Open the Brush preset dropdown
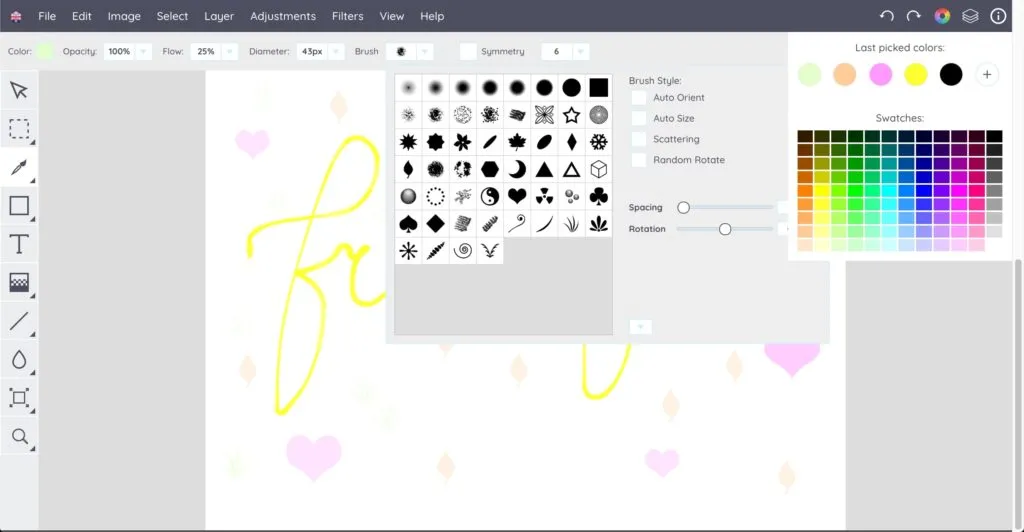1024x532 pixels. point(425,51)
